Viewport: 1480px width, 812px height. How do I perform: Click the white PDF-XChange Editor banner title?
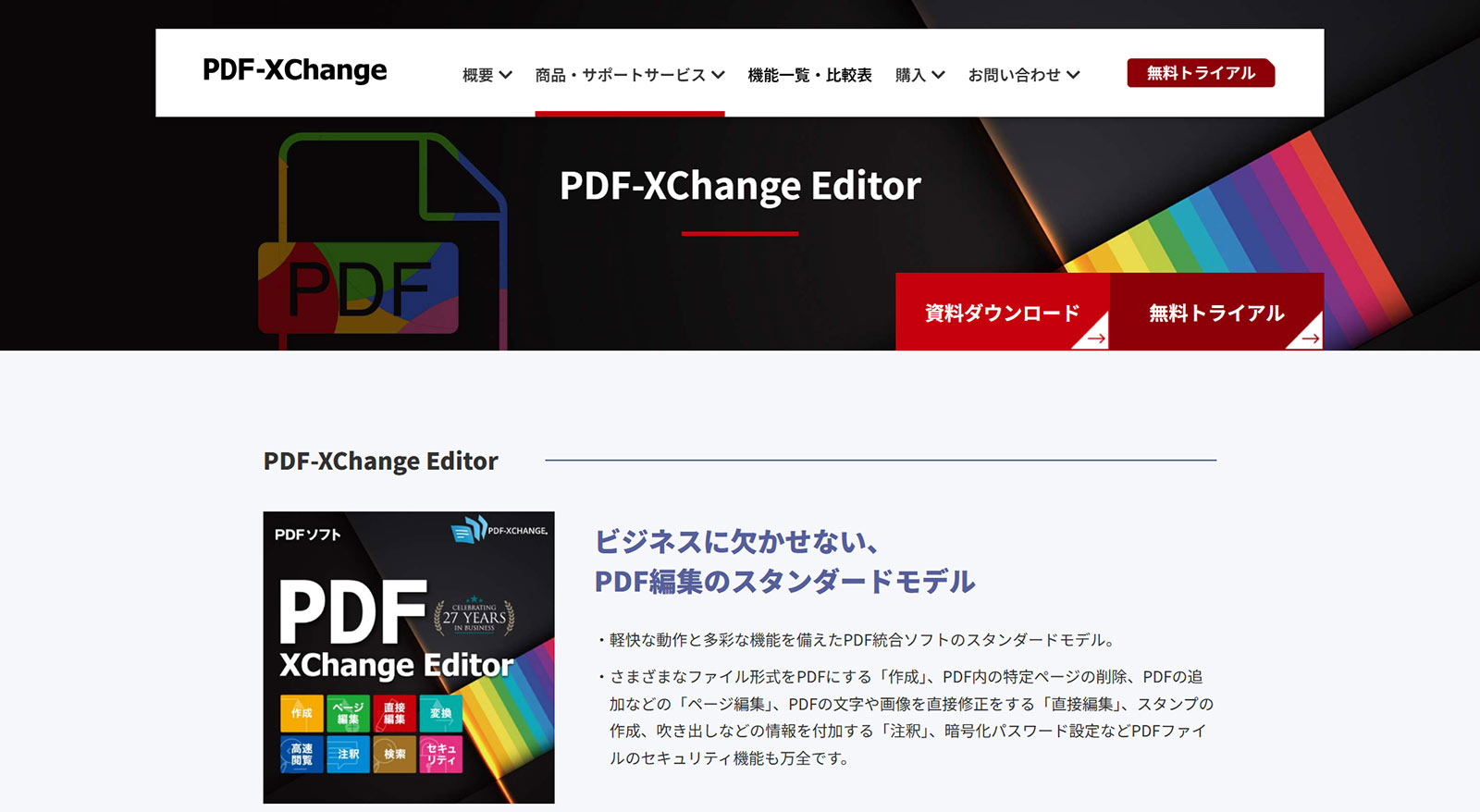click(x=740, y=186)
